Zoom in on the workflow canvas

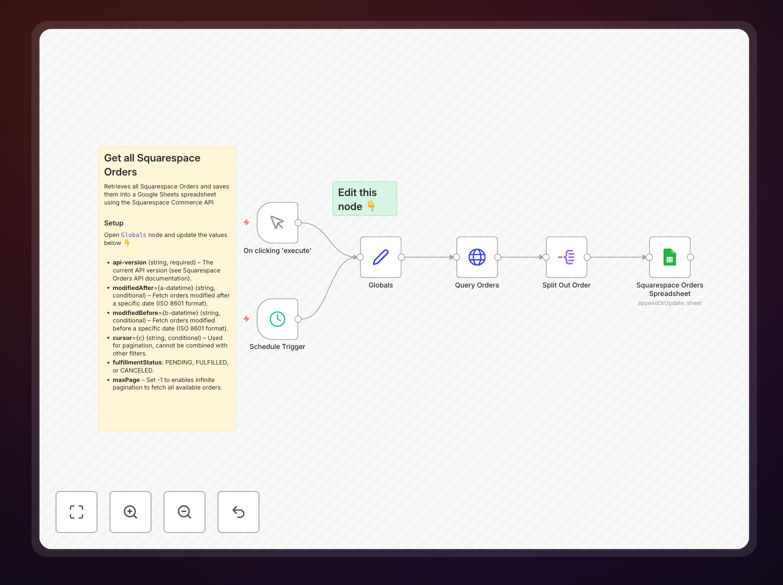(130, 512)
